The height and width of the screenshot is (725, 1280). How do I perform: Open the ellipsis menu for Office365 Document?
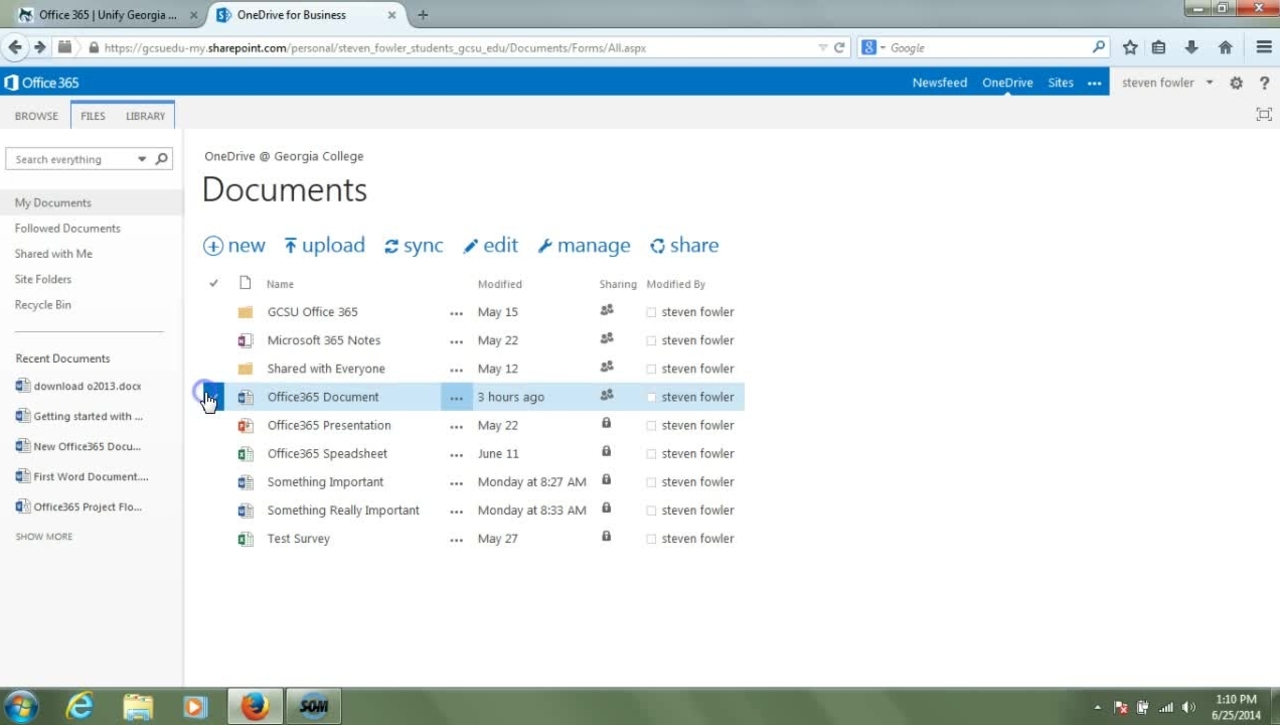tap(456, 397)
